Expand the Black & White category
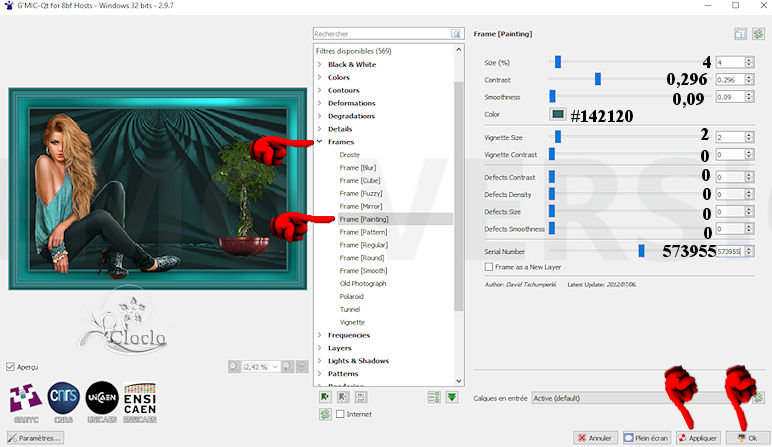The height and width of the screenshot is (447, 772). point(320,64)
